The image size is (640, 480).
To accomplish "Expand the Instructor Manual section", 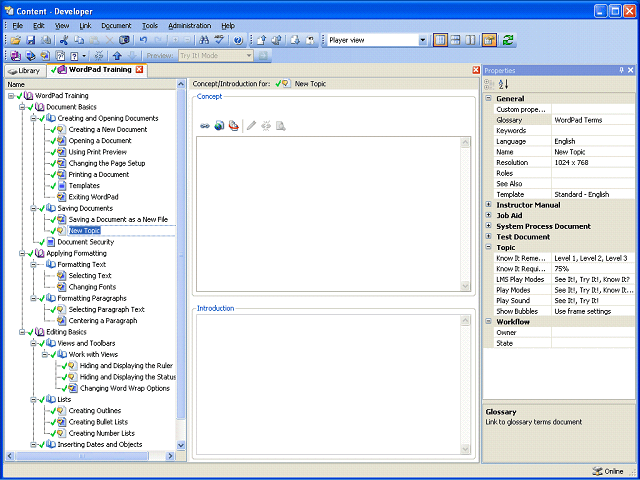I will coord(488,204).
